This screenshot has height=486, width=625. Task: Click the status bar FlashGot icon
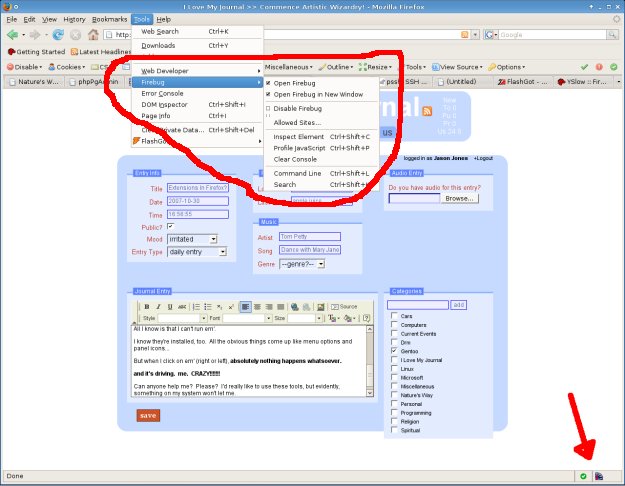tap(599, 476)
